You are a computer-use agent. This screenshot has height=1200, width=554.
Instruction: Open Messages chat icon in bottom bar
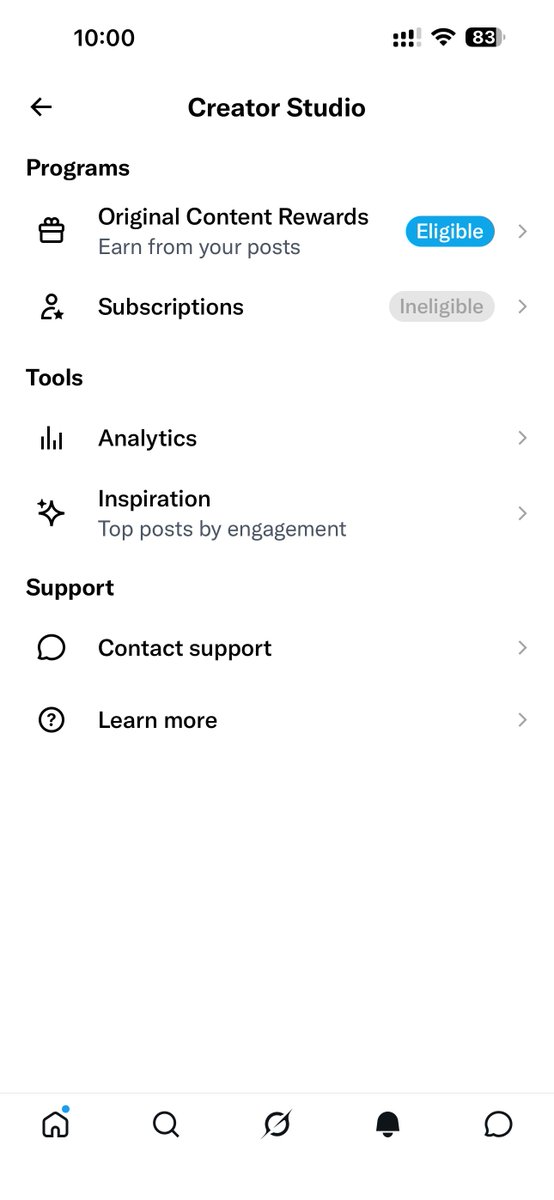click(x=498, y=1125)
